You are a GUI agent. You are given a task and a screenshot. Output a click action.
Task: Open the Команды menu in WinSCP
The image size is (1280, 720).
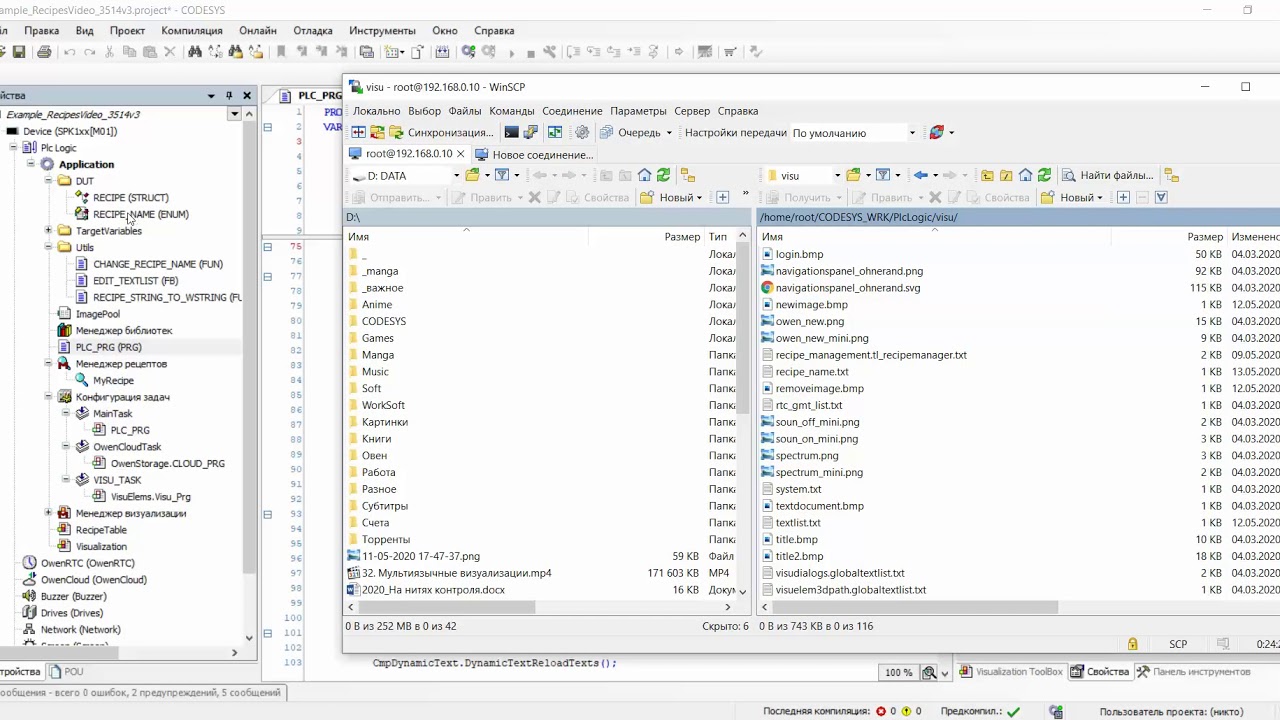[x=512, y=111]
